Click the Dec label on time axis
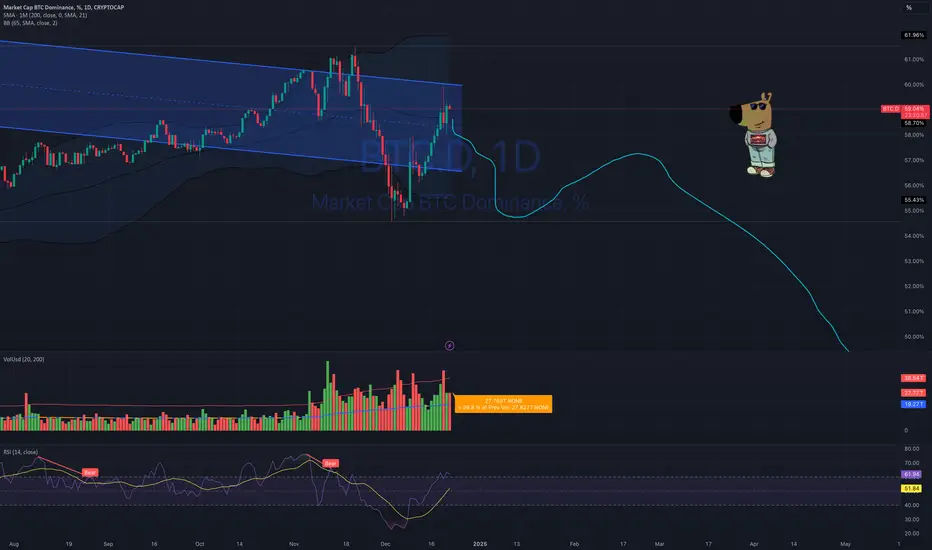The width and height of the screenshot is (932, 550). click(385, 544)
